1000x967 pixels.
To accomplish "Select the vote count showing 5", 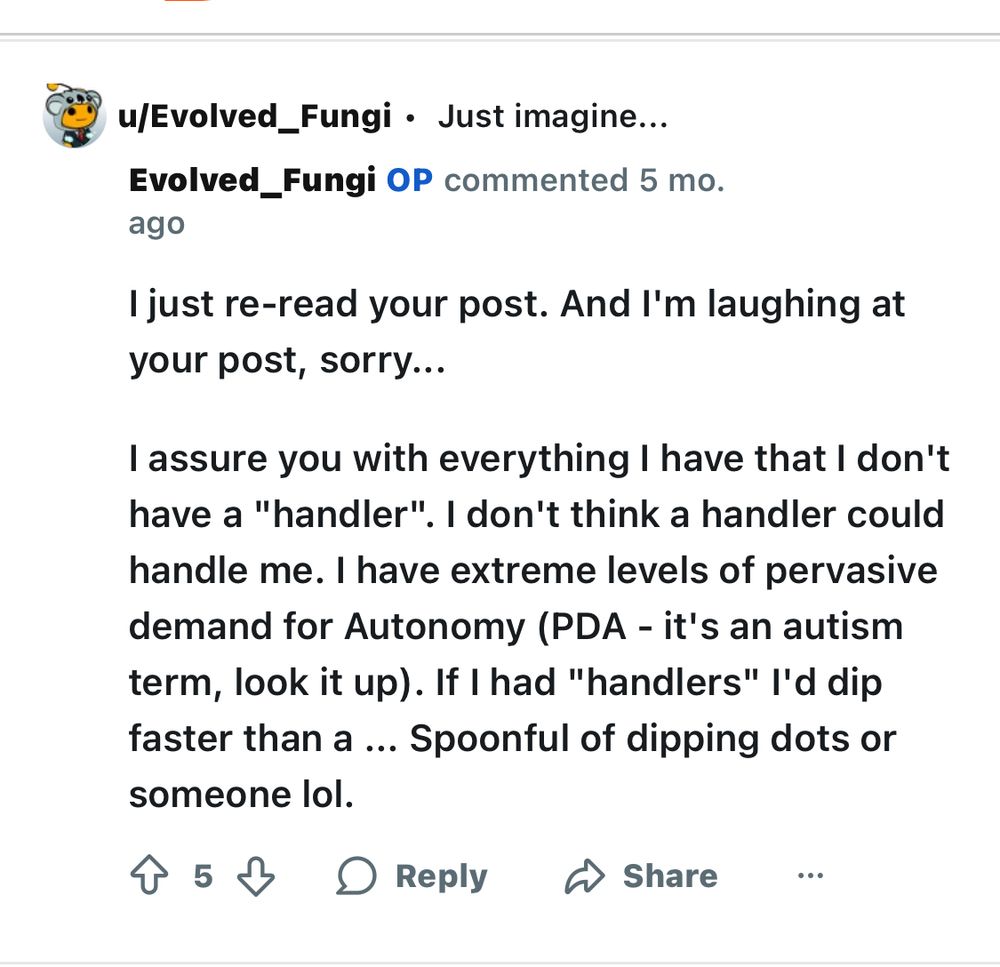I will 203,876.
